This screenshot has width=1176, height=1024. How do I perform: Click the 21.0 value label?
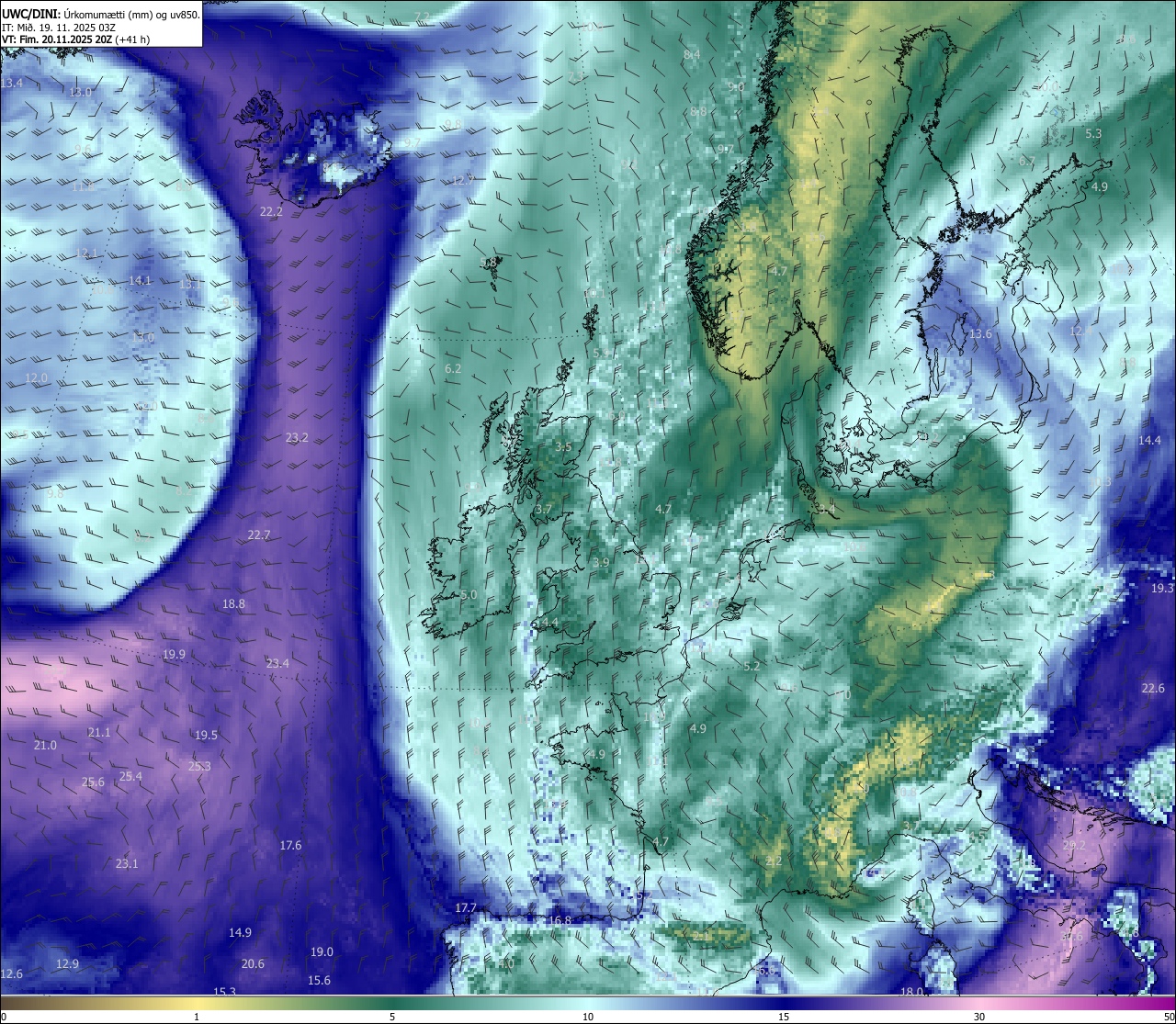45,745
